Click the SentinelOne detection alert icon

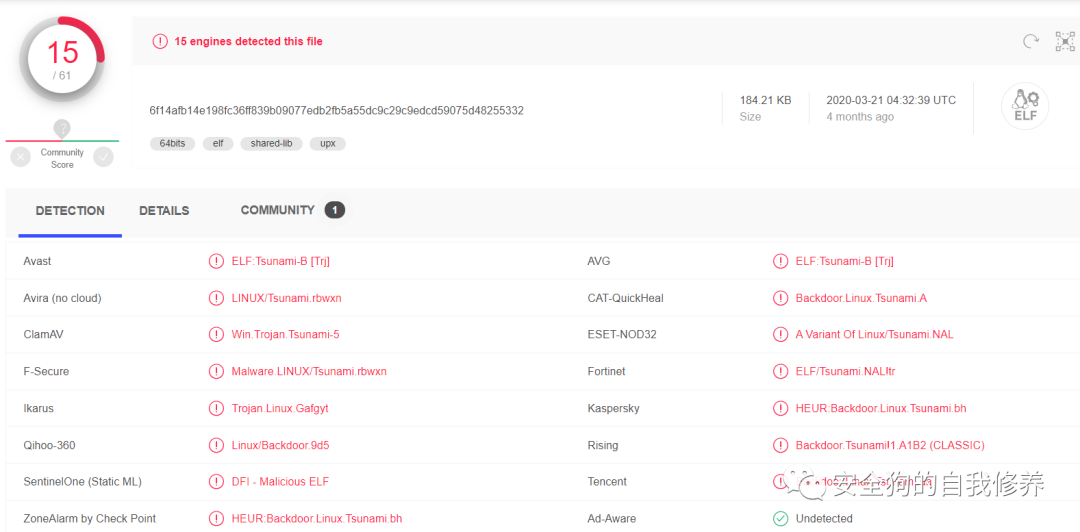216,482
